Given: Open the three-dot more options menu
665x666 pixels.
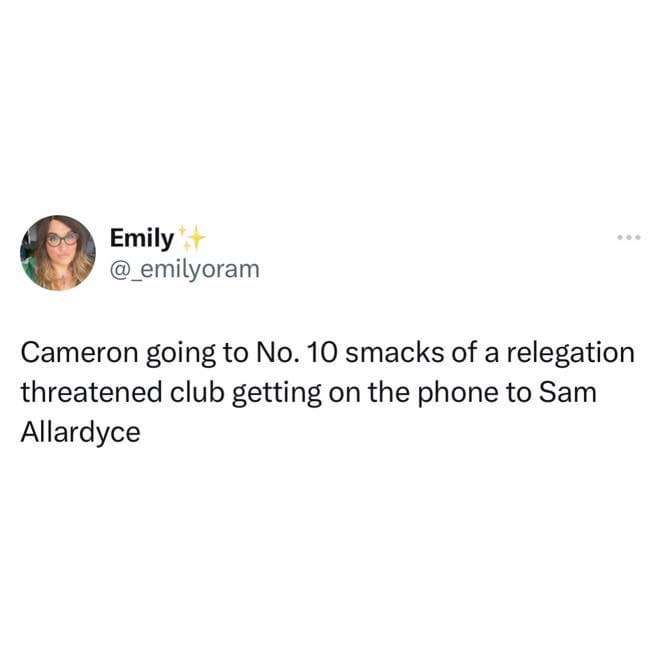Looking at the screenshot, I should [629, 237].
